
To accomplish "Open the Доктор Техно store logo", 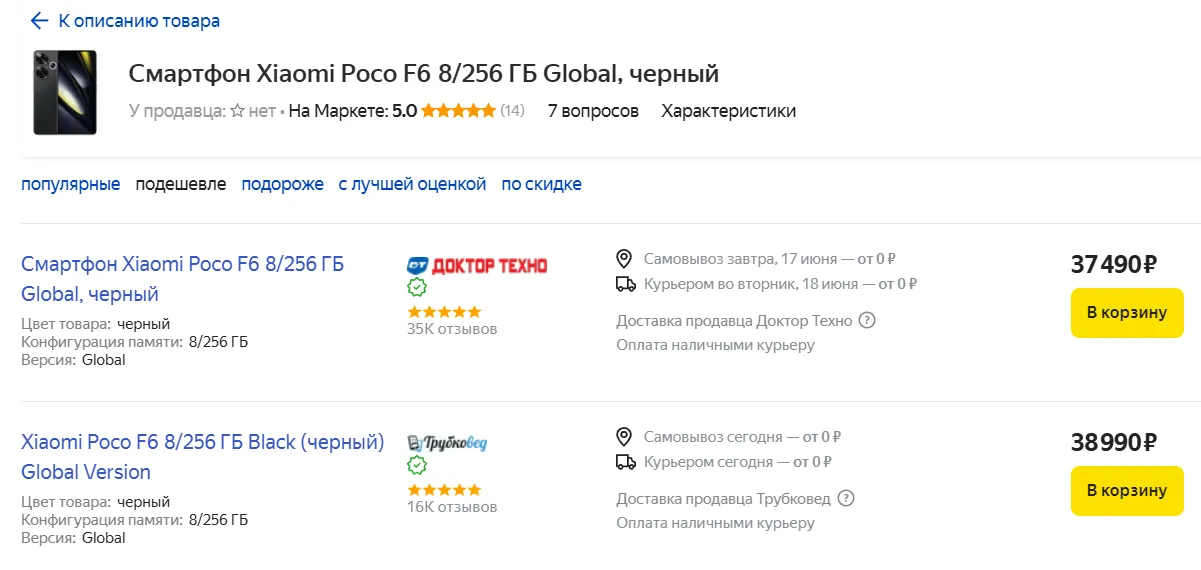I will point(477,265).
